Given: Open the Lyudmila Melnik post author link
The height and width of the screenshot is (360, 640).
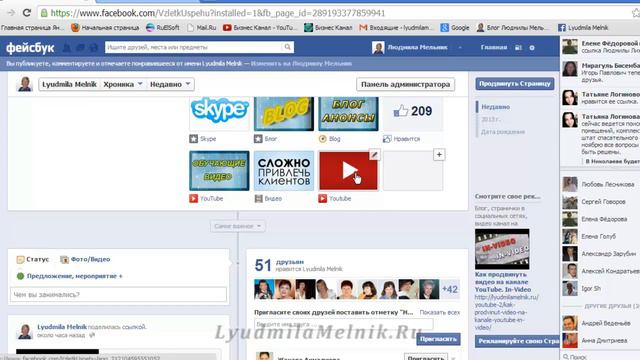Looking at the screenshot, I should coord(62,327).
